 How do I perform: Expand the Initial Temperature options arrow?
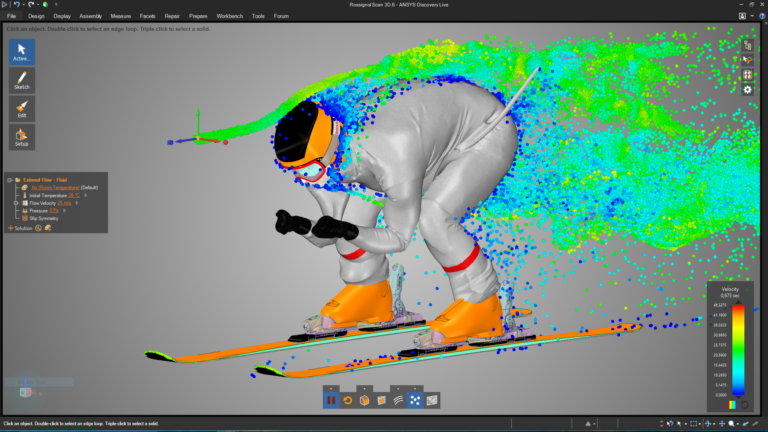click(86, 195)
